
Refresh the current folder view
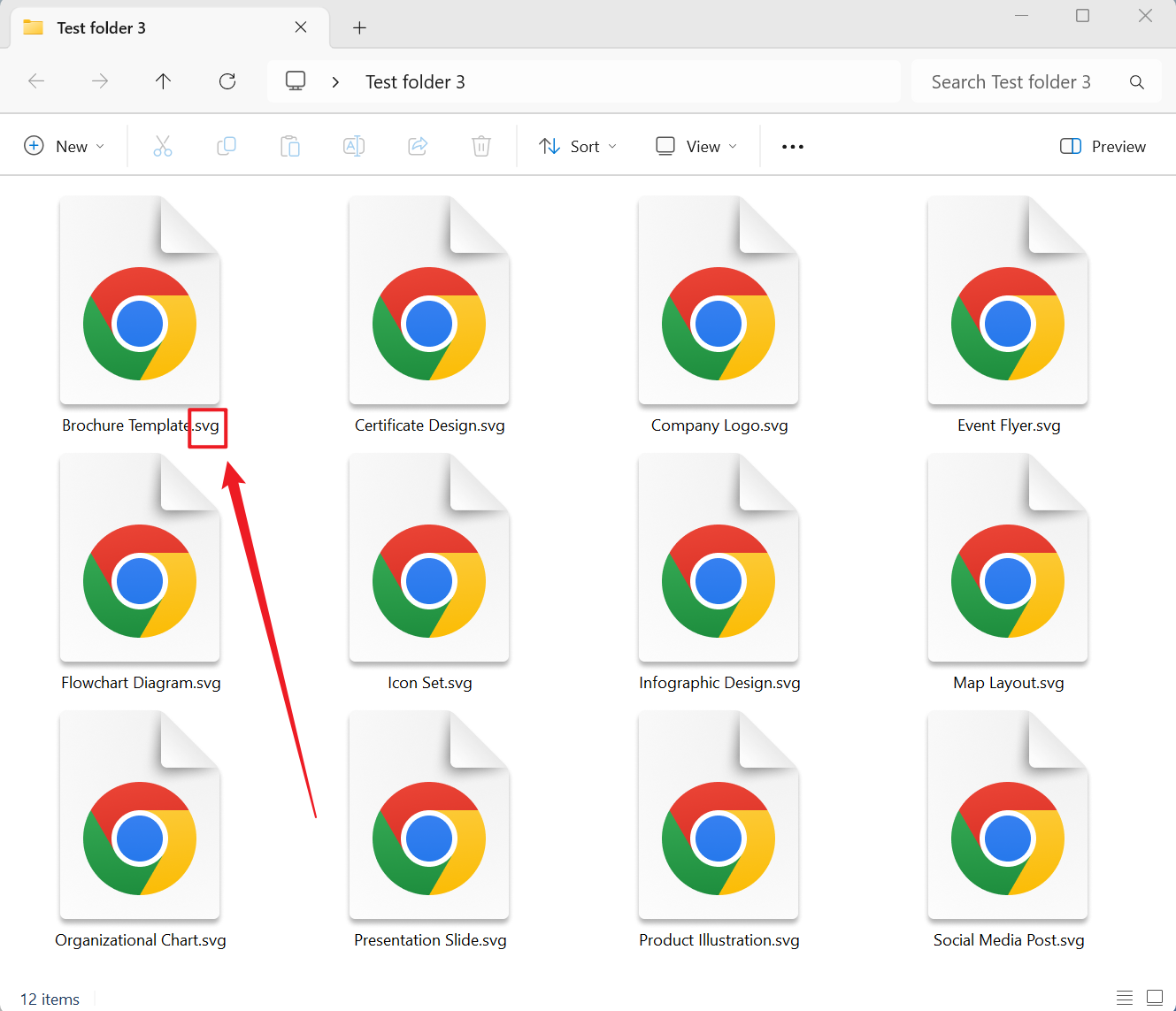(x=227, y=81)
